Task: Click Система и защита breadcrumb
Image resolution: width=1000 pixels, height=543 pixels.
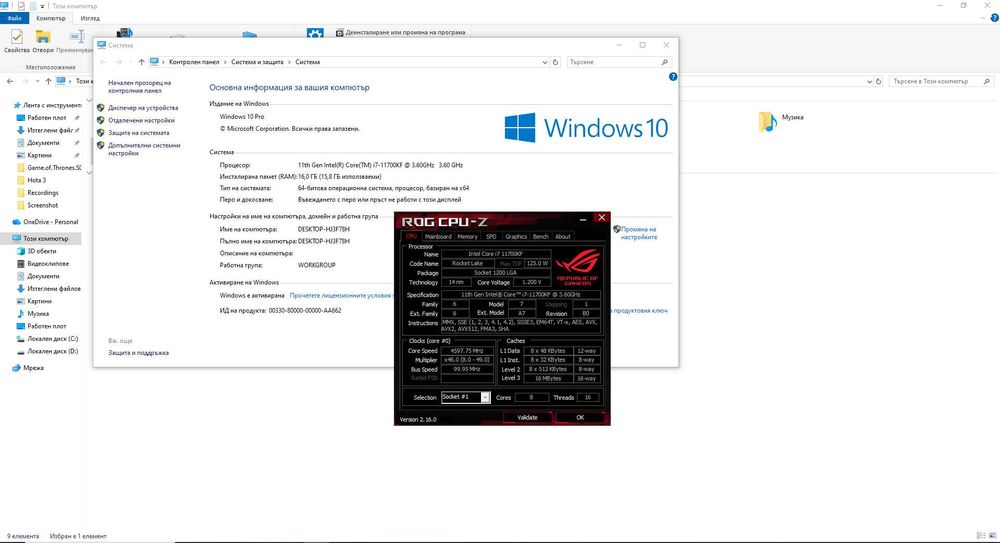Action: pos(257,62)
